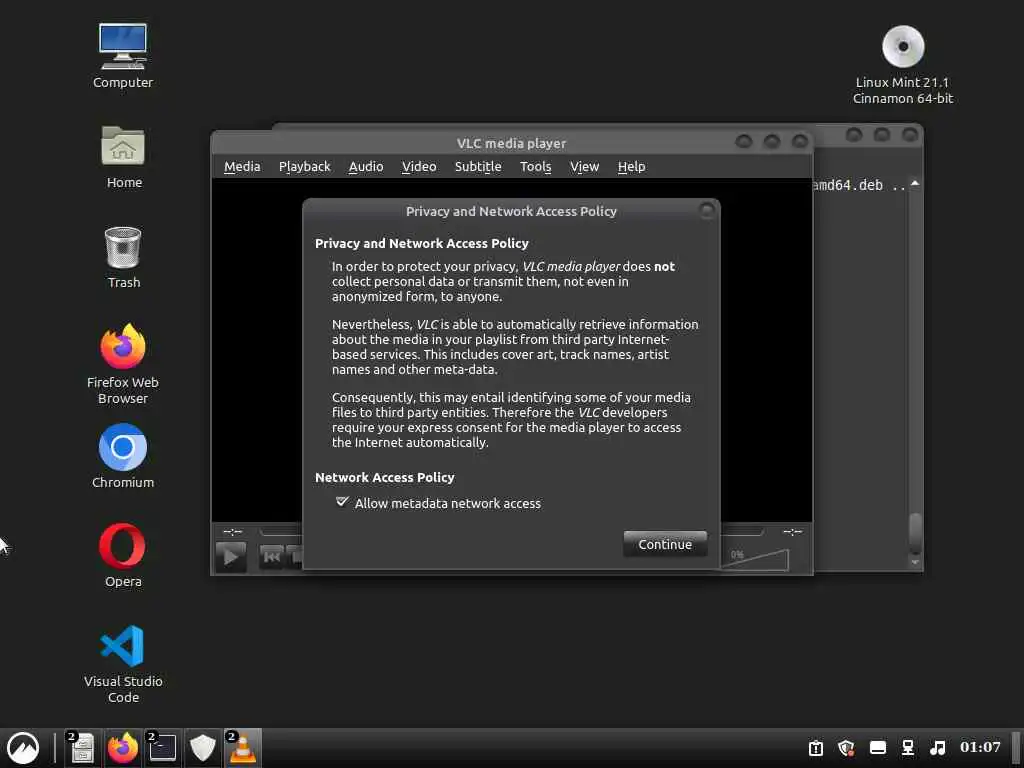This screenshot has width=1024, height=768.
Task: Open the Video menu
Action: point(419,167)
